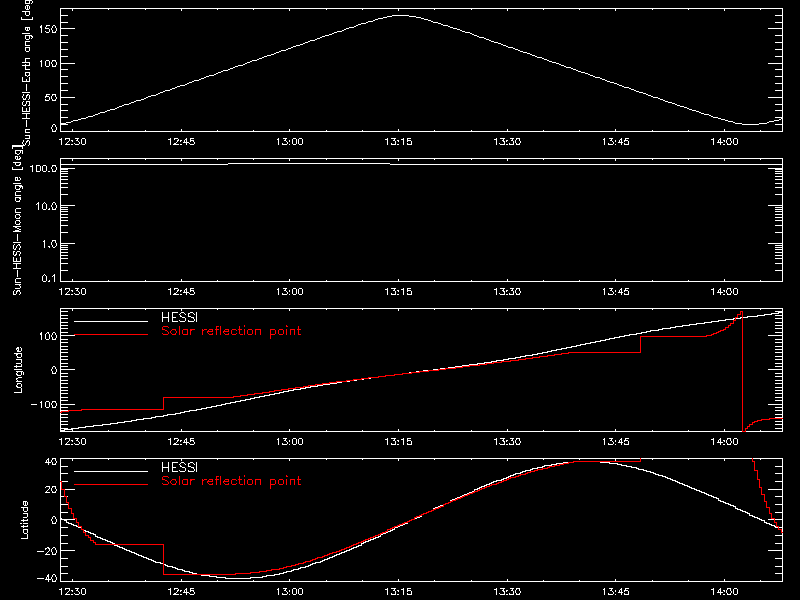Viewport: 800px width, 600px height.
Task: Click '-100' tick on the Longitude axis
Action: click(x=44, y=404)
